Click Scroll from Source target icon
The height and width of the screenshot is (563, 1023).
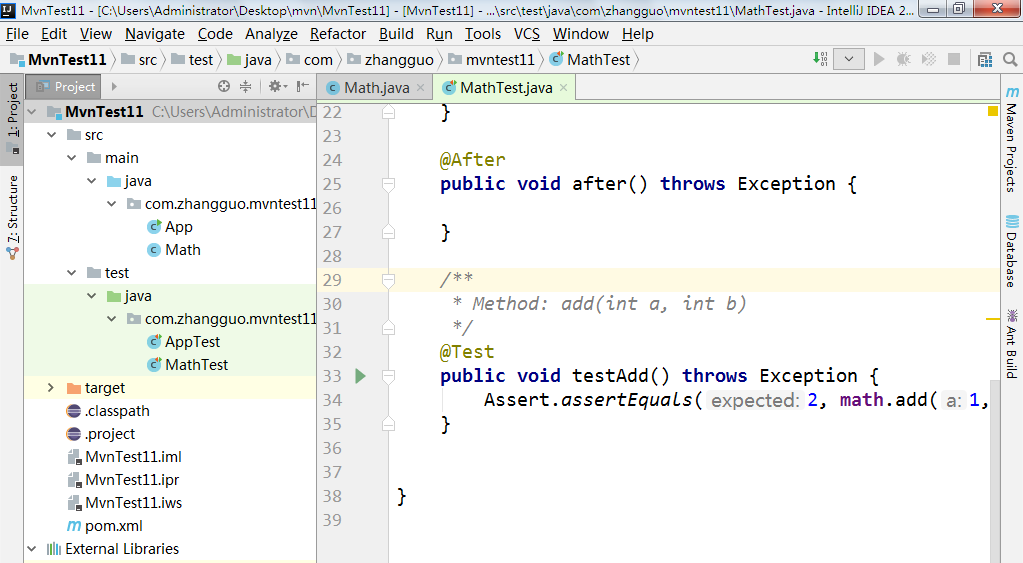coord(224,86)
